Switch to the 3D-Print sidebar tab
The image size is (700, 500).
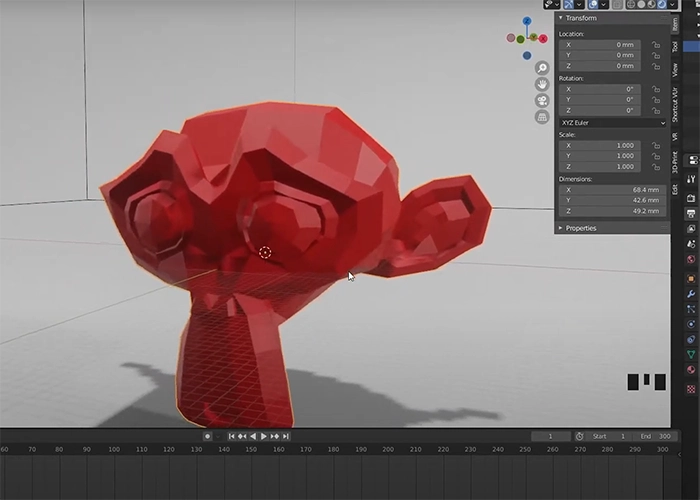point(674,161)
